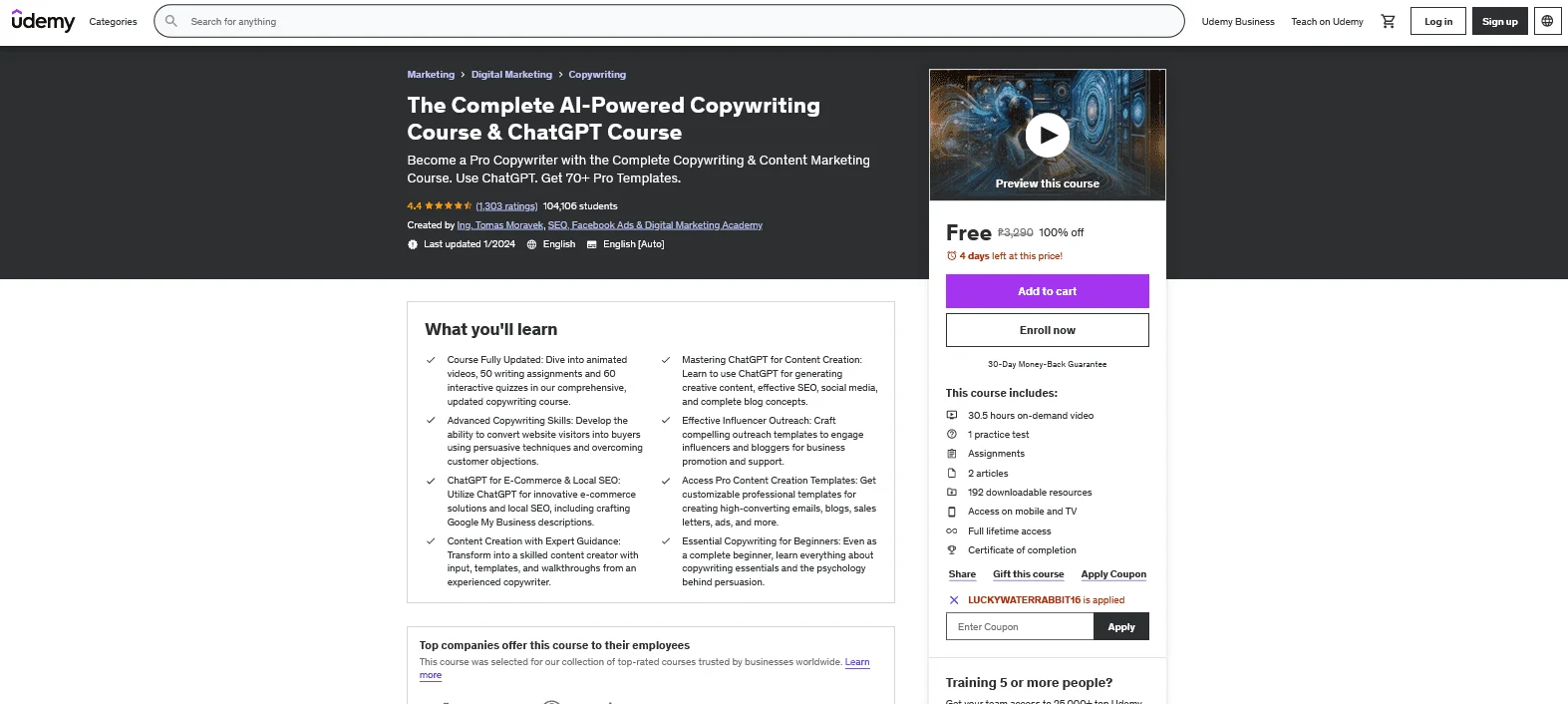Open the Categories menu
The image size is (1568, 704).
(x=113, y=21)
